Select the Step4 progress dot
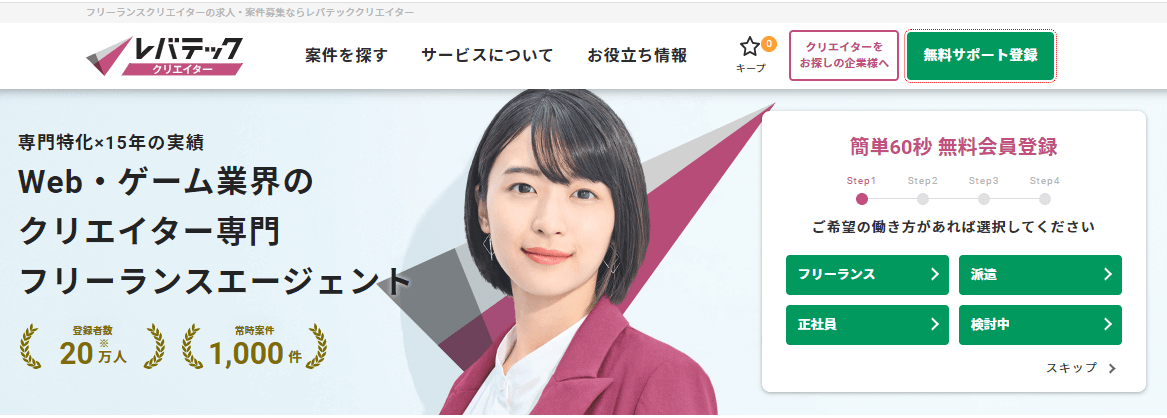The height and width of the screenshot is (418, 1167). point(1045,199)
